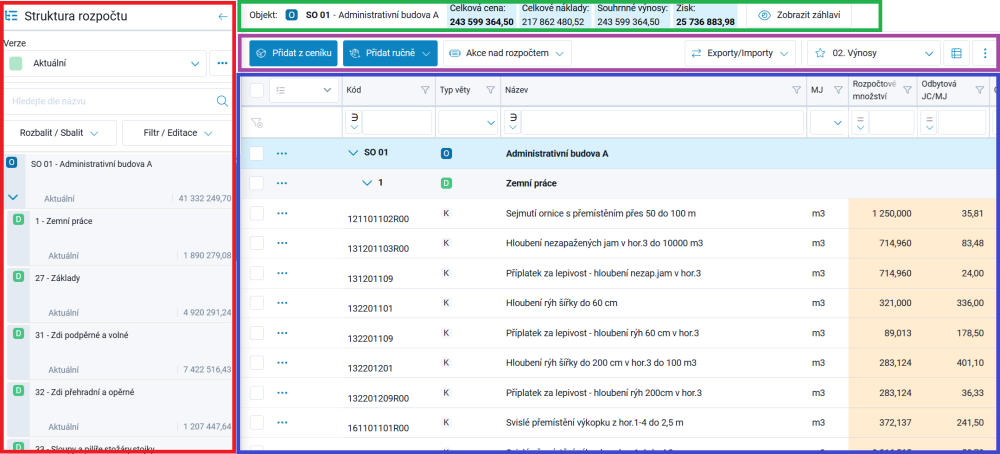
Task: Open row menu for item 161101101R00
Action: click(x=283, y=422)
